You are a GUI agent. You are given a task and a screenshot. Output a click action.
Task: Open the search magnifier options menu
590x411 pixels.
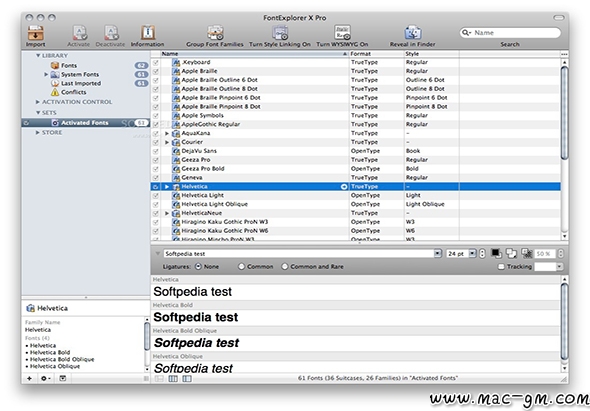tap(466, 33)
